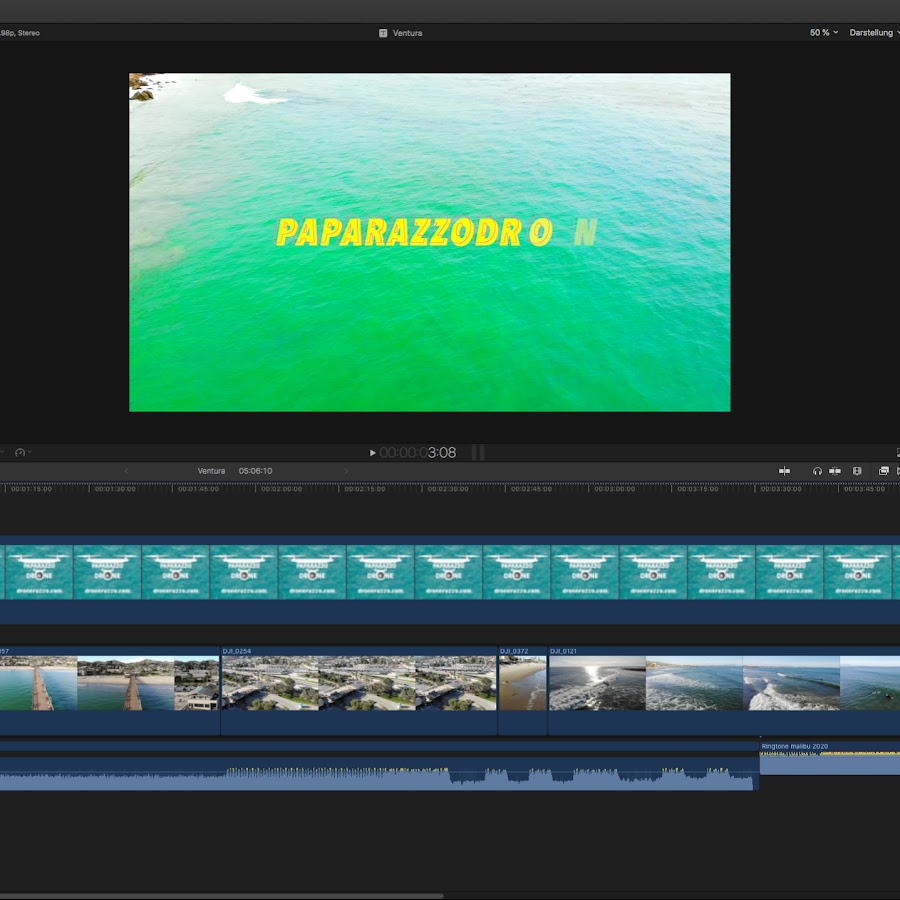Toggle audio skimming headphones icon
The width and height of the screenshot is (900, 900).
coord(817,471)
